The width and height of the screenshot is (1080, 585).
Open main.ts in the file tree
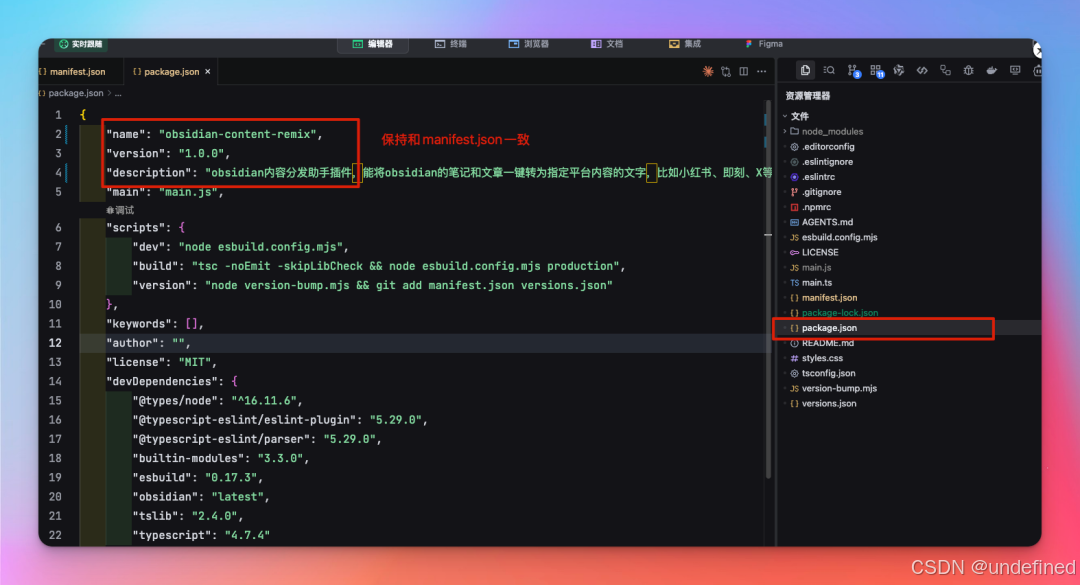coord(816,283)
